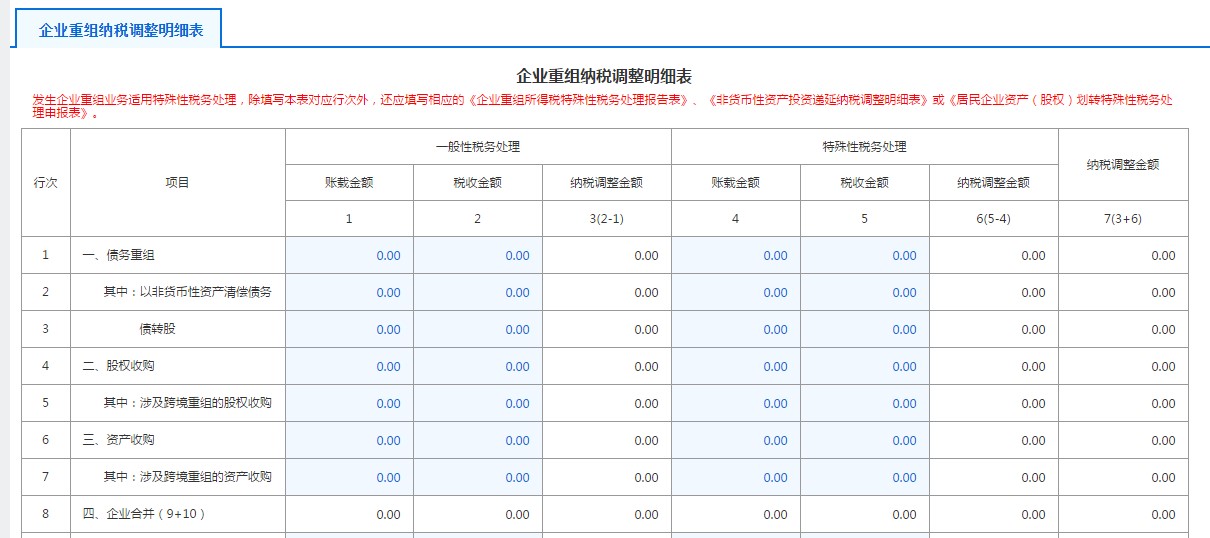Click 一般性税收金额 field for 资产收购 row

(478, 441)
